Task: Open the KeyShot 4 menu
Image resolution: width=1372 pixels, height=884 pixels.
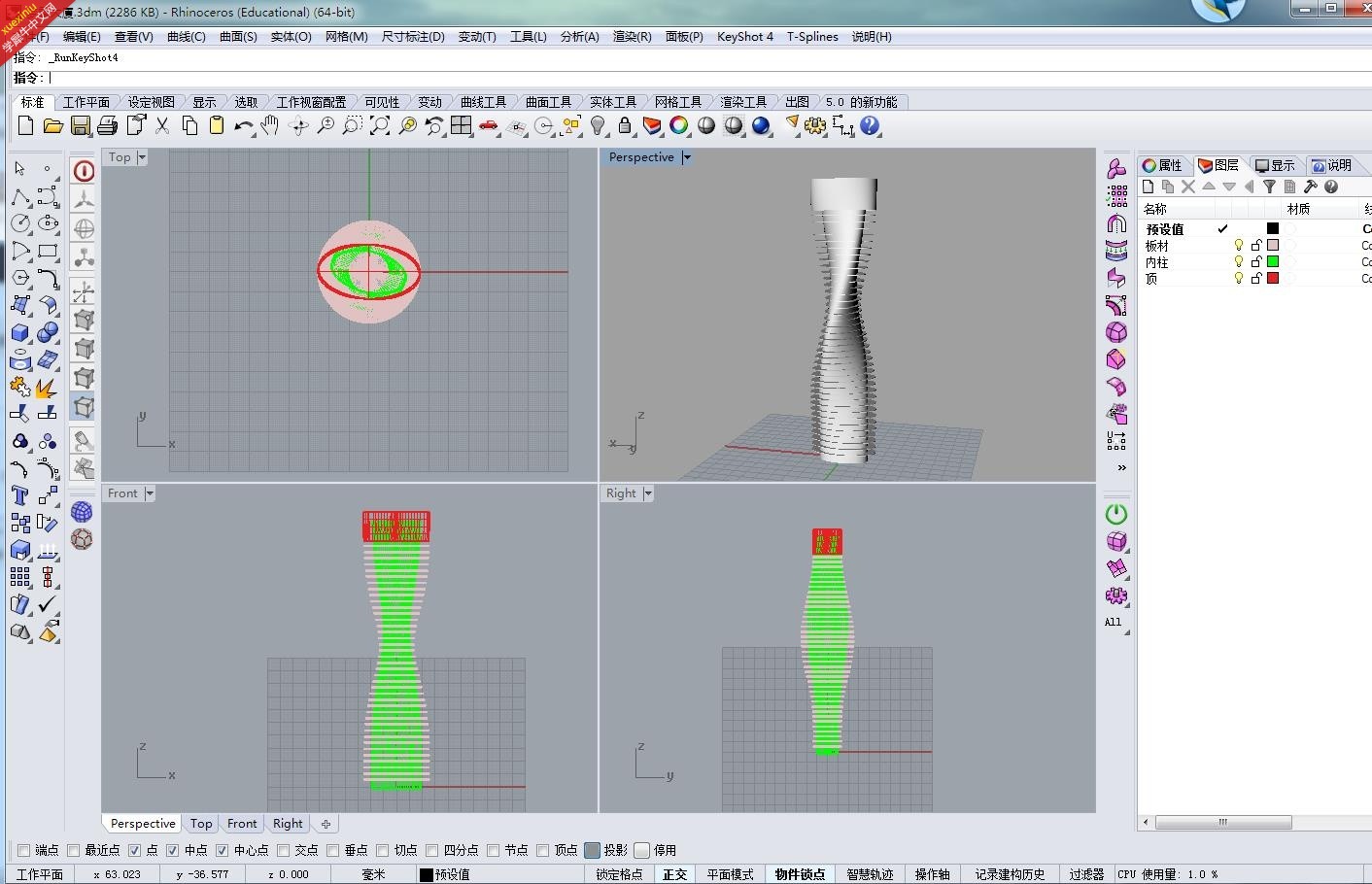Action: click(x=745, y=37)
